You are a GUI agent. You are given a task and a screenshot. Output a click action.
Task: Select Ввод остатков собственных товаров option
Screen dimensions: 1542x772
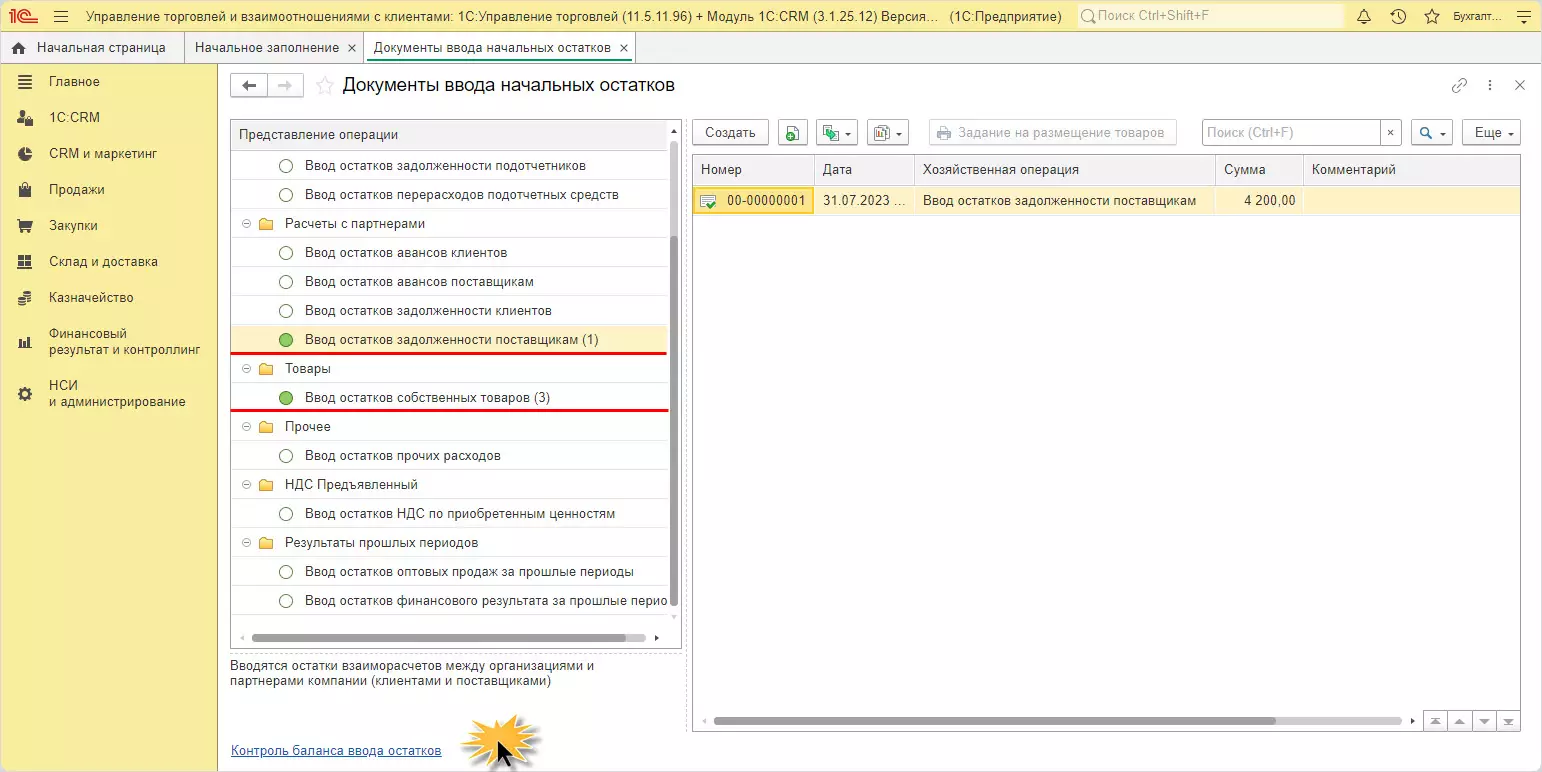[x=427, y=398]
